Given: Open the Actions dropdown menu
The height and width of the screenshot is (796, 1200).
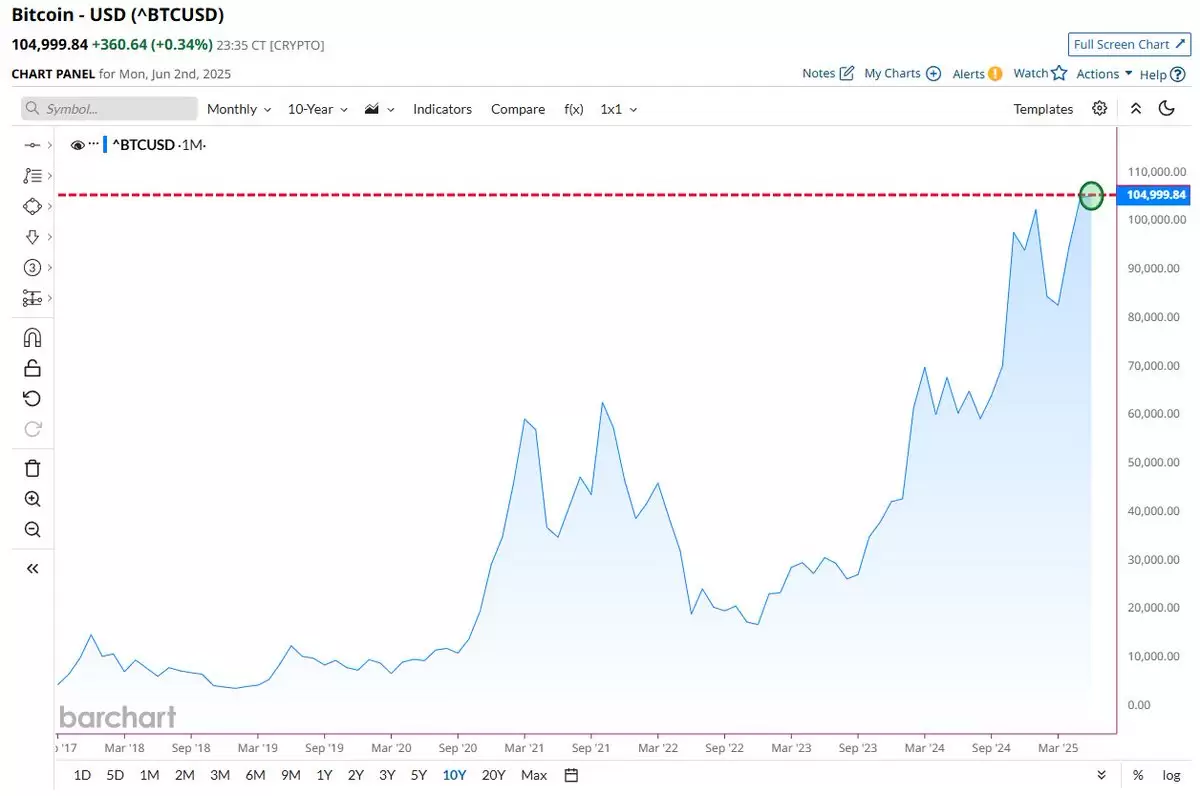Looking at the screenshot, I should click(1104, 73).
